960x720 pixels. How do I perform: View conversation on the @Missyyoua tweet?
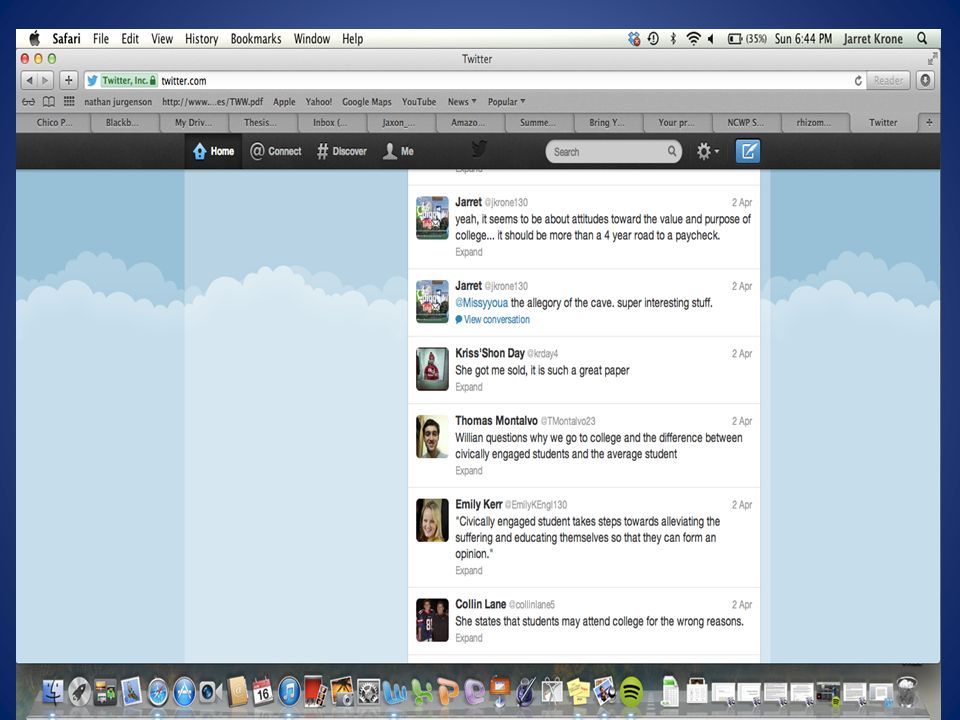coord(492,320)
